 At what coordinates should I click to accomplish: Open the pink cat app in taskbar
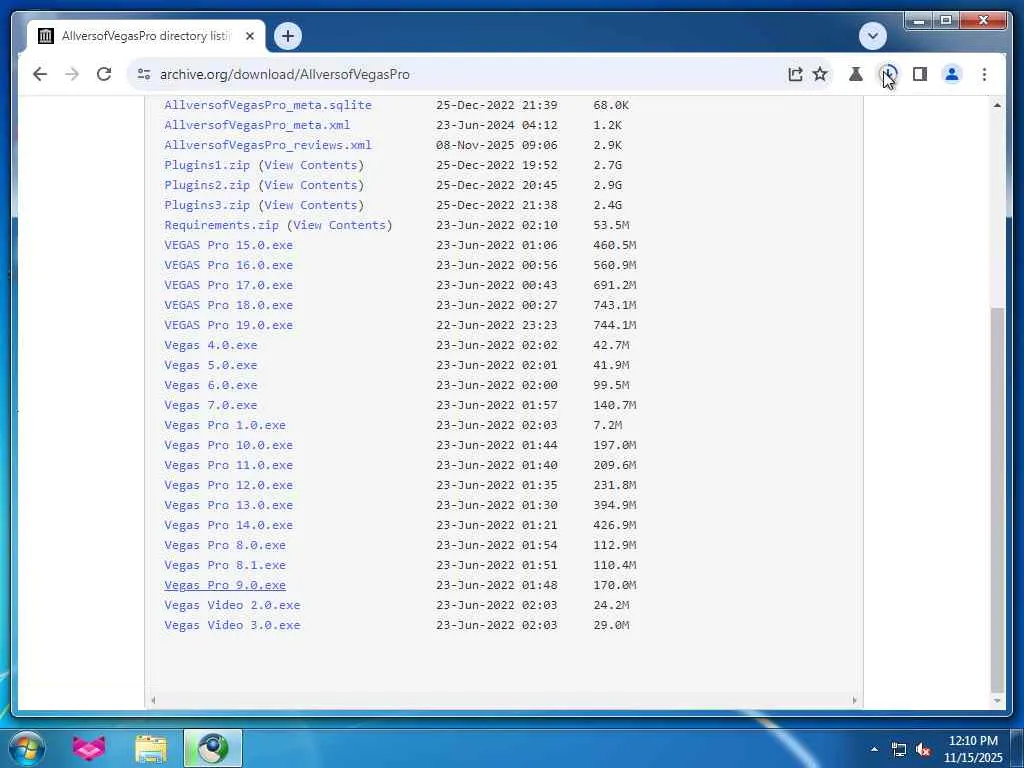pos(89,748)
